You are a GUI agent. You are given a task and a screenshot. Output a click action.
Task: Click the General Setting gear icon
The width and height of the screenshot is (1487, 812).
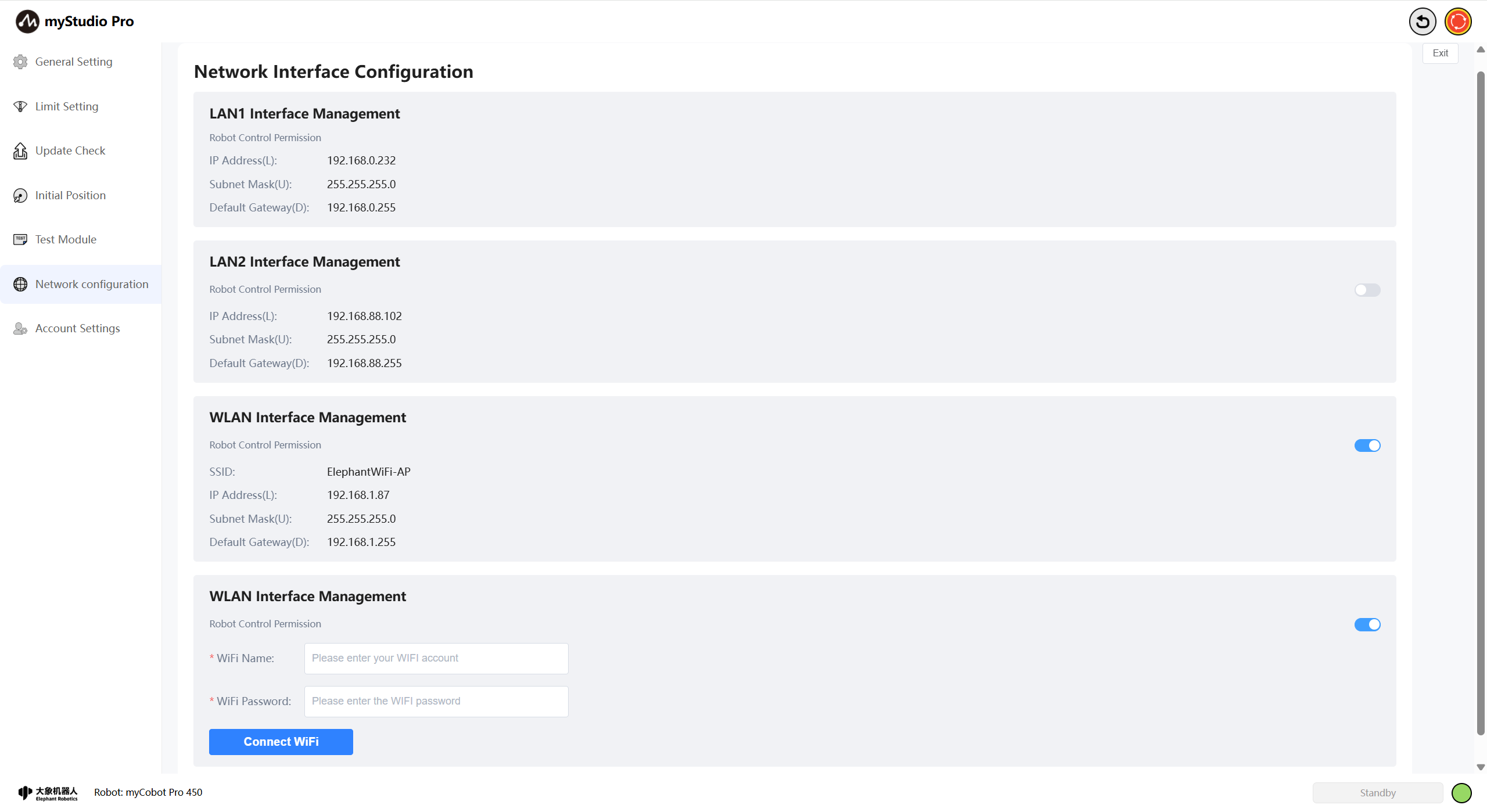(20, 62)
